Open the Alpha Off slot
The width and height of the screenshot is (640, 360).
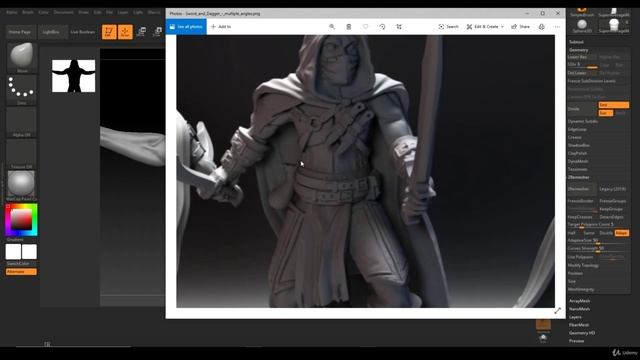pyautogui.click(x=21, y=122)
